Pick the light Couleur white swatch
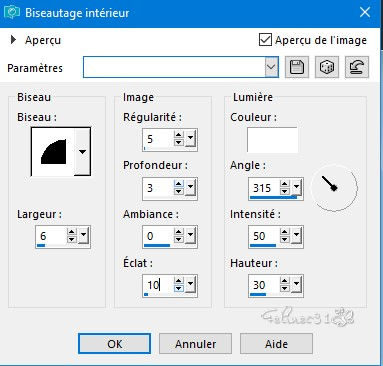 (272, 140)
